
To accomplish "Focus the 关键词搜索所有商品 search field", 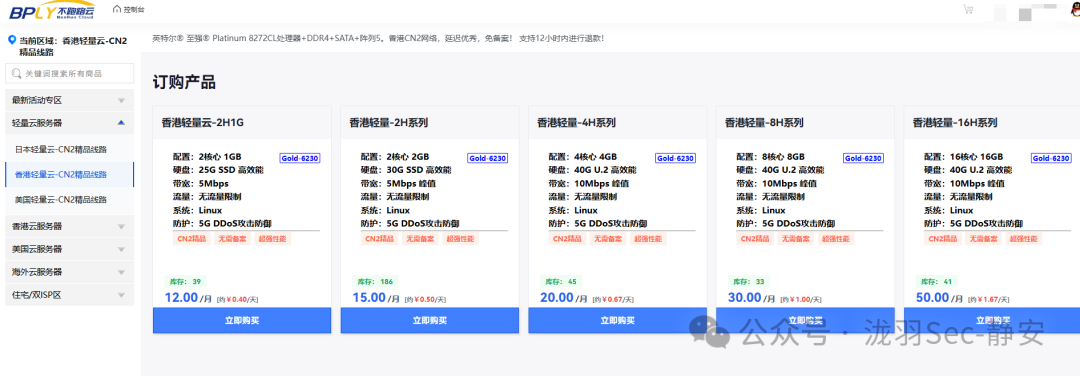I will pos(69,73).
